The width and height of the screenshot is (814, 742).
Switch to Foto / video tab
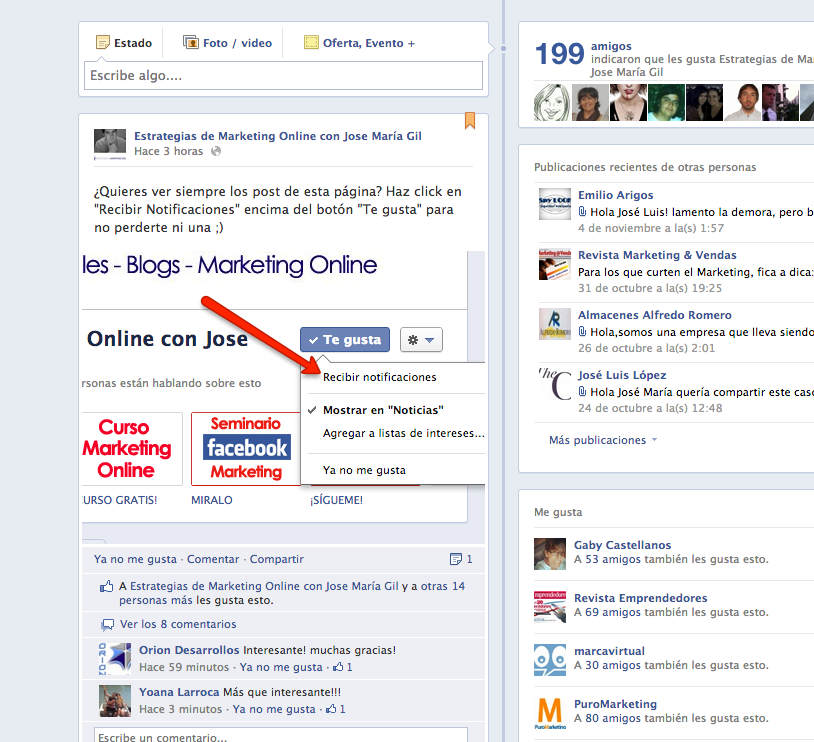[227, 43]
